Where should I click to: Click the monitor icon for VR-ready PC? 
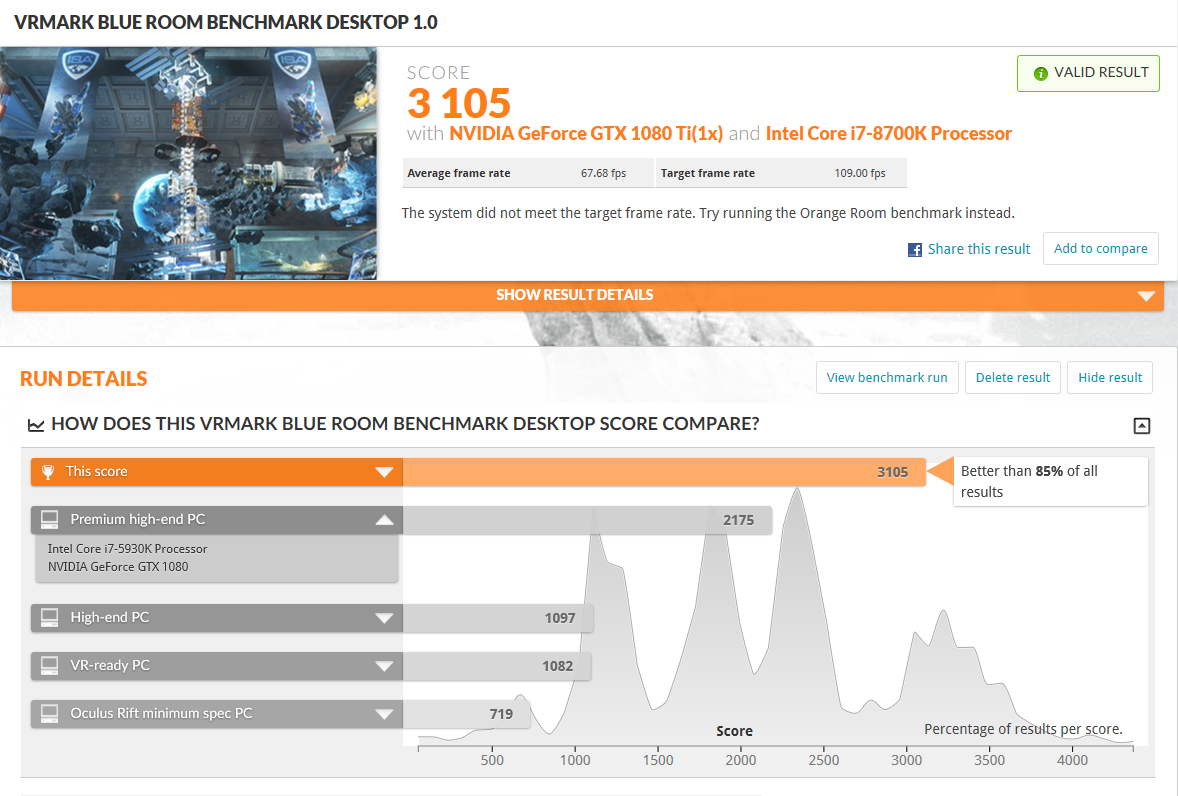coord(50,666)
